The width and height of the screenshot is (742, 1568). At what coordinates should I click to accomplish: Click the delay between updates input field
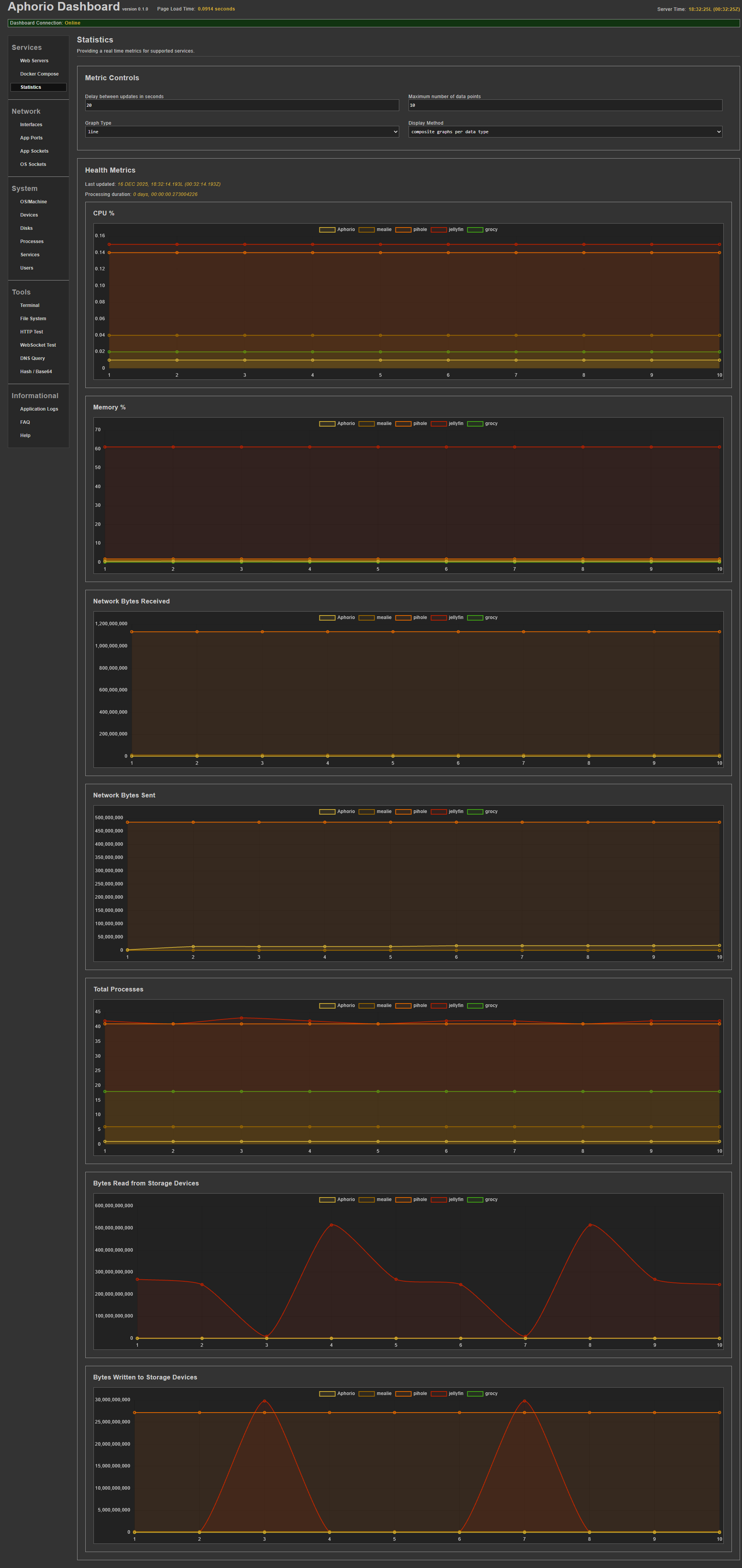pyautogui.click(x=241, y=105)
